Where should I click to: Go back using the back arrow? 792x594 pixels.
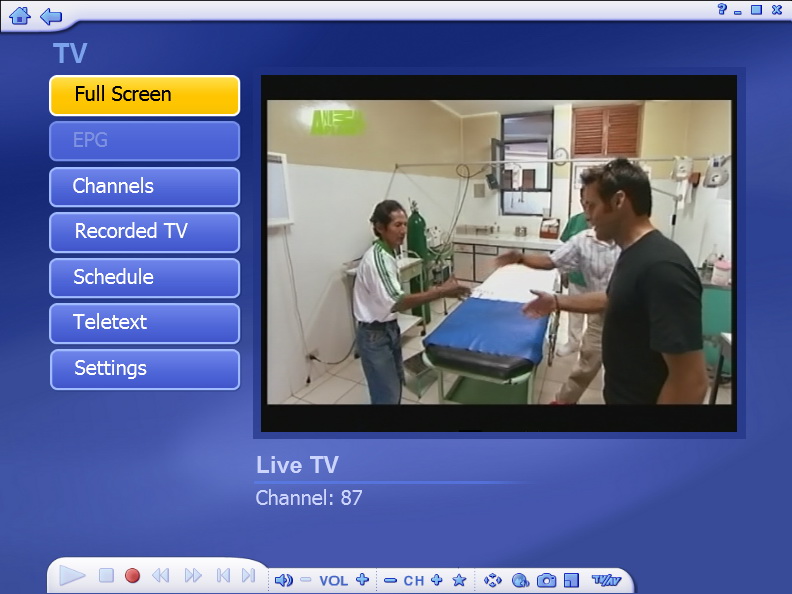click(x=51, y=16)
